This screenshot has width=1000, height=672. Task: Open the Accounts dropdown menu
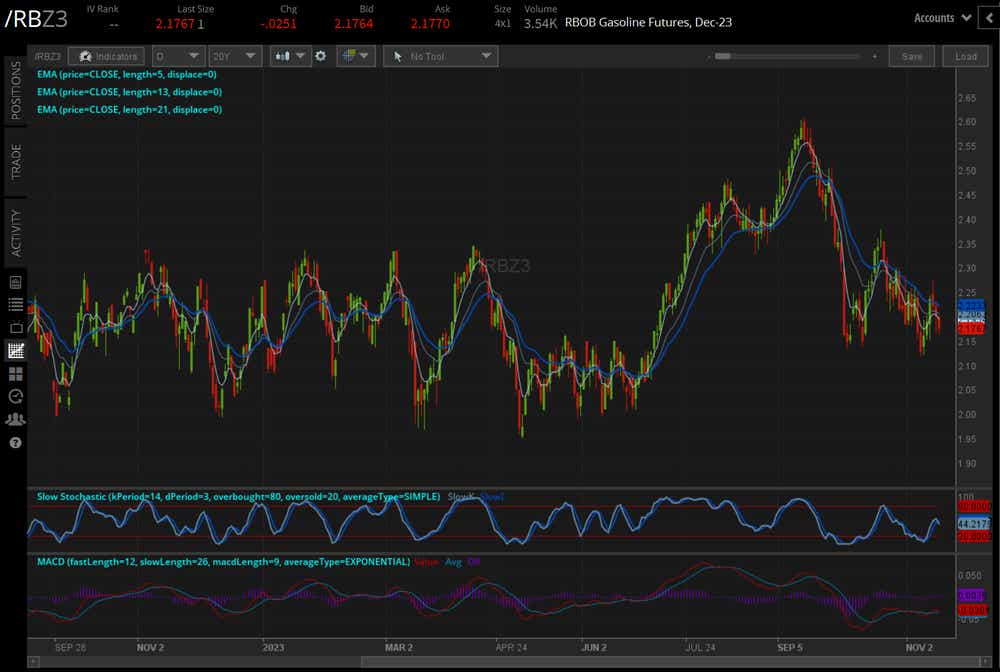942,17
